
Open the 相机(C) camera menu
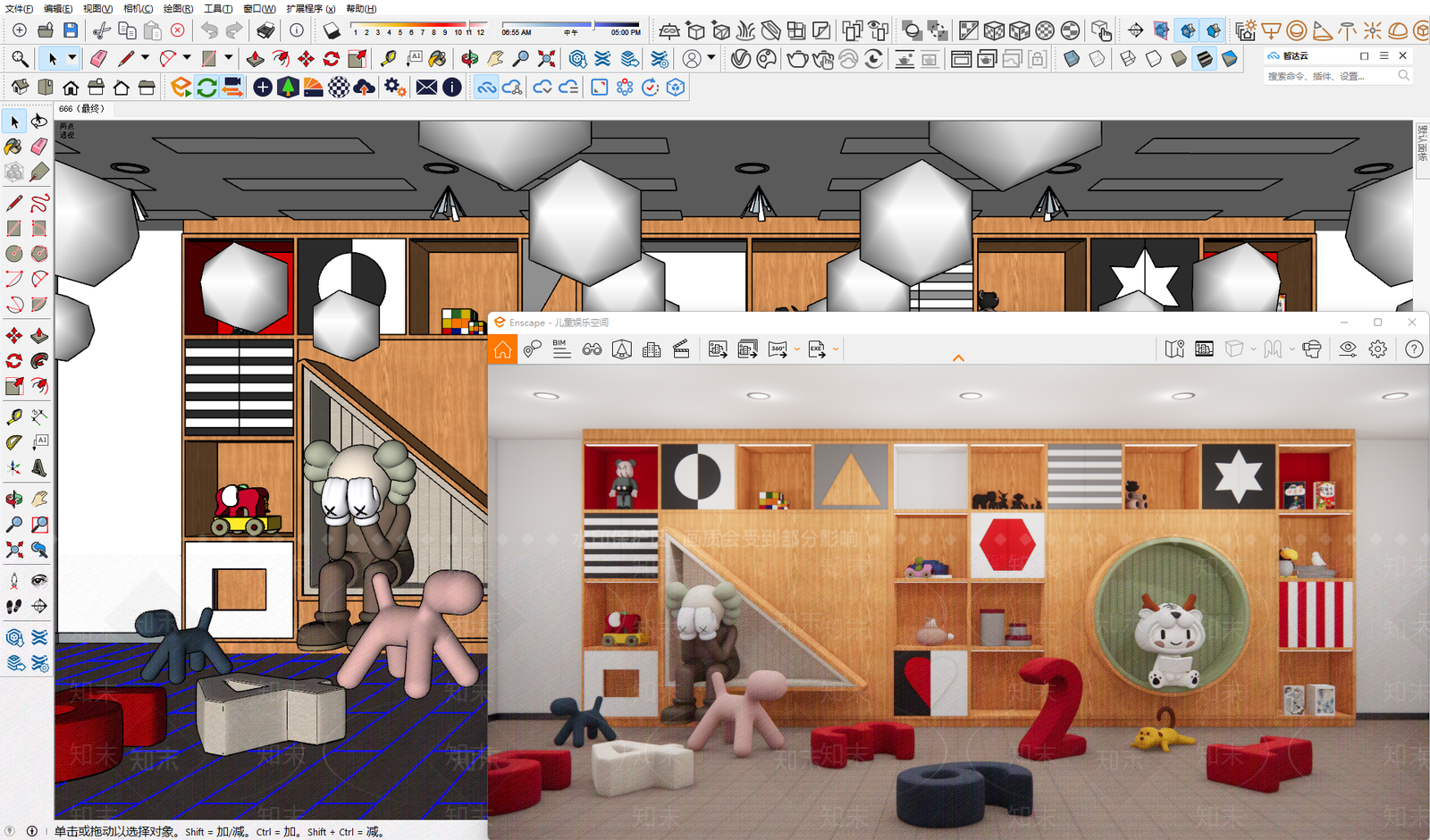(x=138, y=8)
